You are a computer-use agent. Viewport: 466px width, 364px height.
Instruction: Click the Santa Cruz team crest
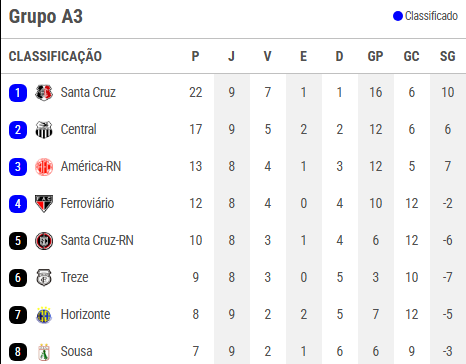[x=44, y=93]
